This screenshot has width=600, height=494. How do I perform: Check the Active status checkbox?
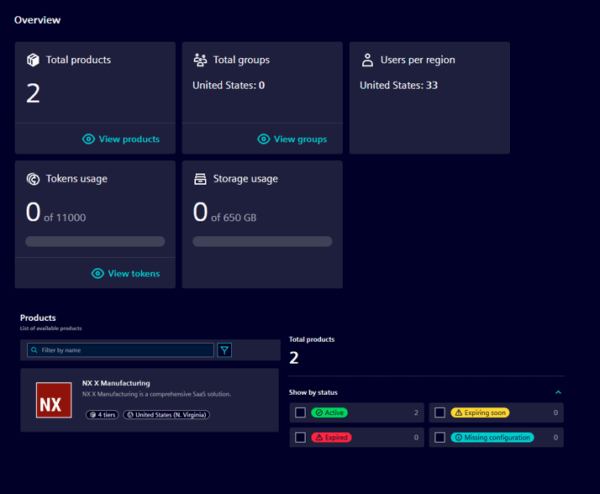point(300,412)
